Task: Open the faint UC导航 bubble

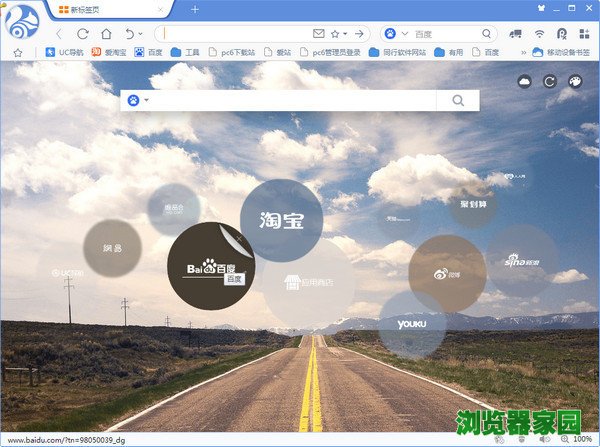Action: [67, 273]
